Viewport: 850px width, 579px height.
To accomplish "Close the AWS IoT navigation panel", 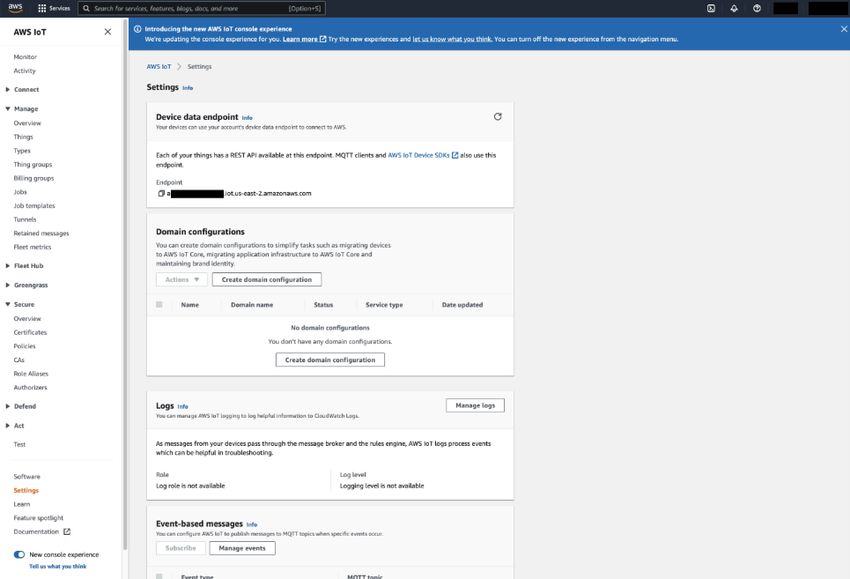I will pos(108,32).
